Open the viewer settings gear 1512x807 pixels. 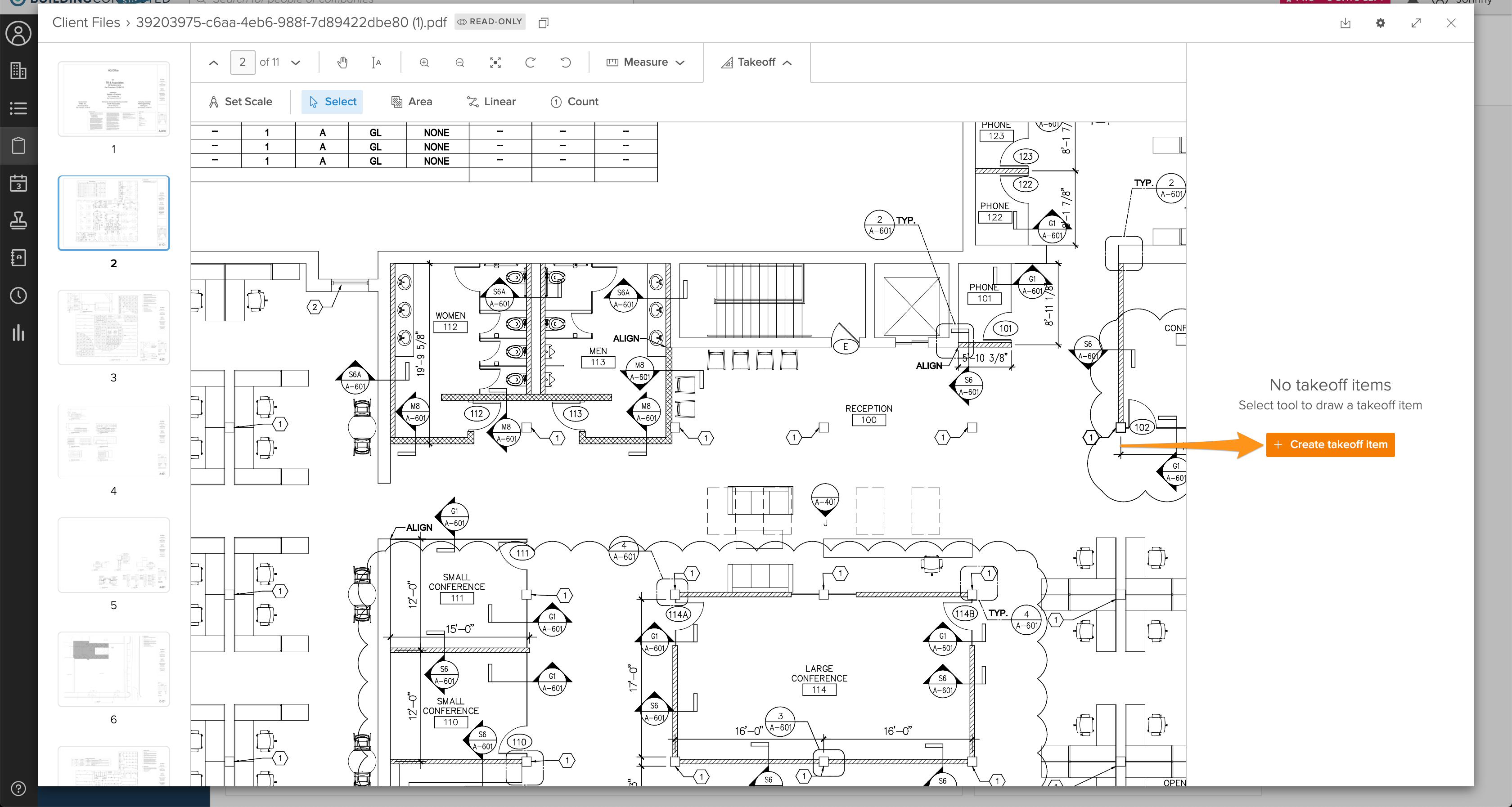click(x=1381, y=23)
